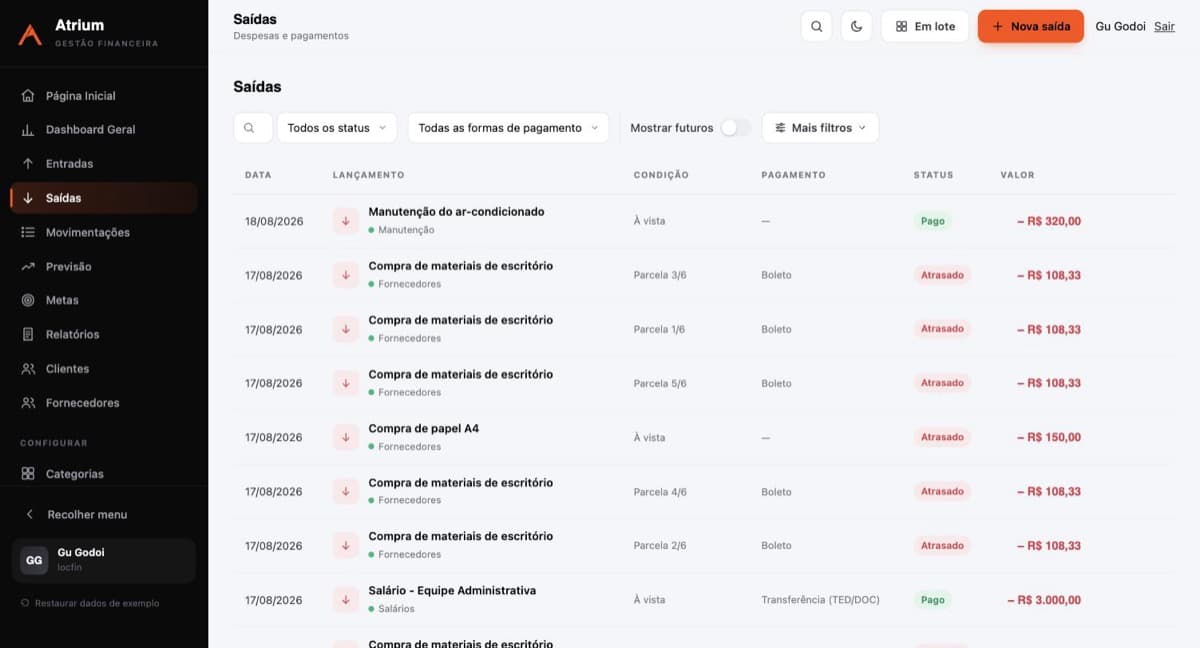Image resolution: width=1200 pixels, height=648 pixels.
Task: Open Salário - Equipe Administrativa entry
Action: pyautogui.click(x=452, y=591)
